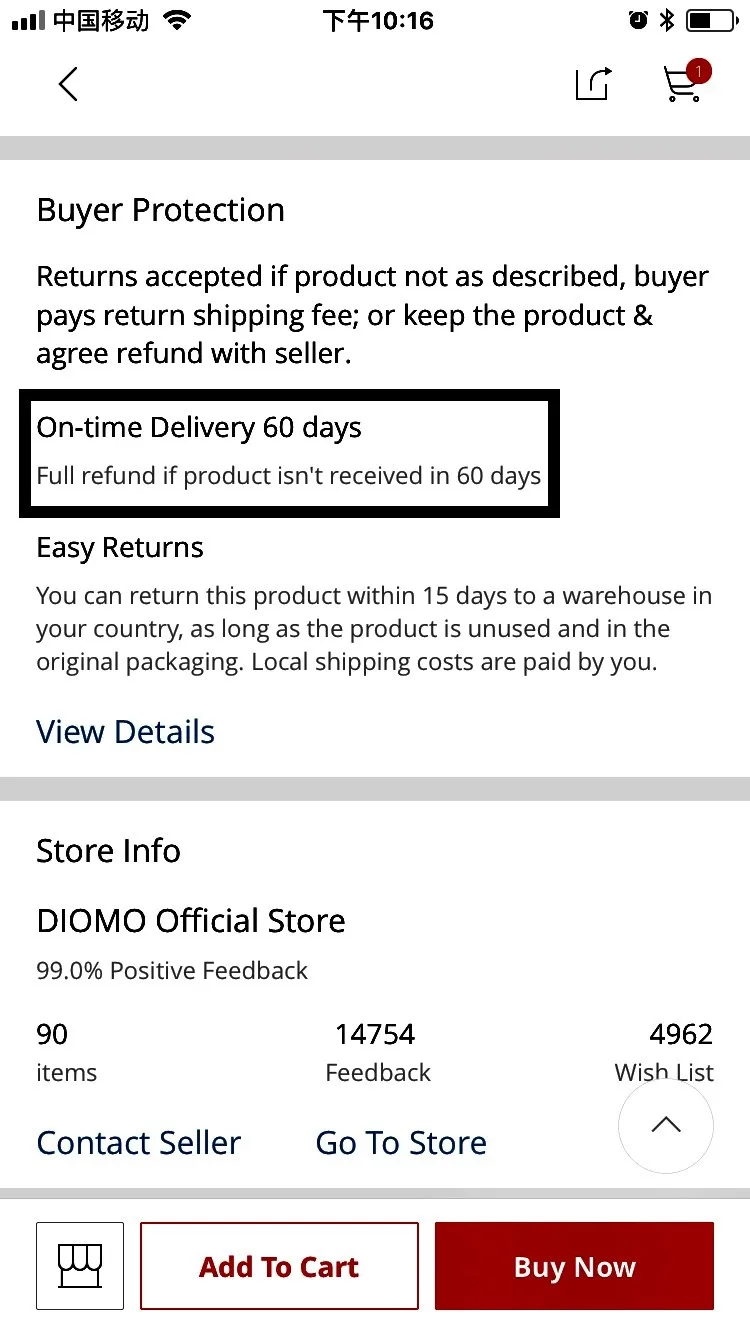Image resolution: width=750 pixels, height=1334 pixels.
Task: Open the share icon
Action: [593, 84]
